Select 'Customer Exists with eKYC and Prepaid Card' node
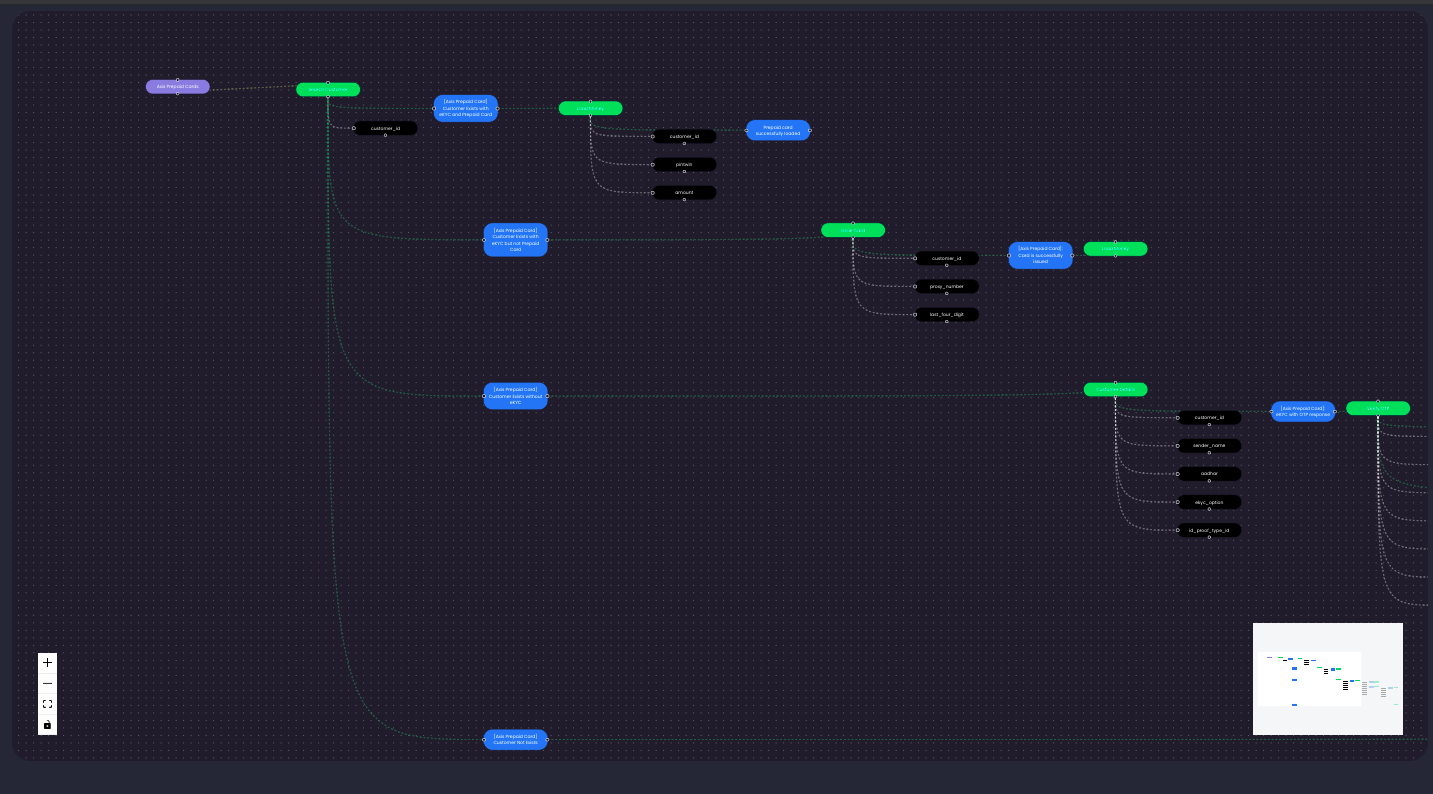The image size is (1433, 794). point(466,108)
